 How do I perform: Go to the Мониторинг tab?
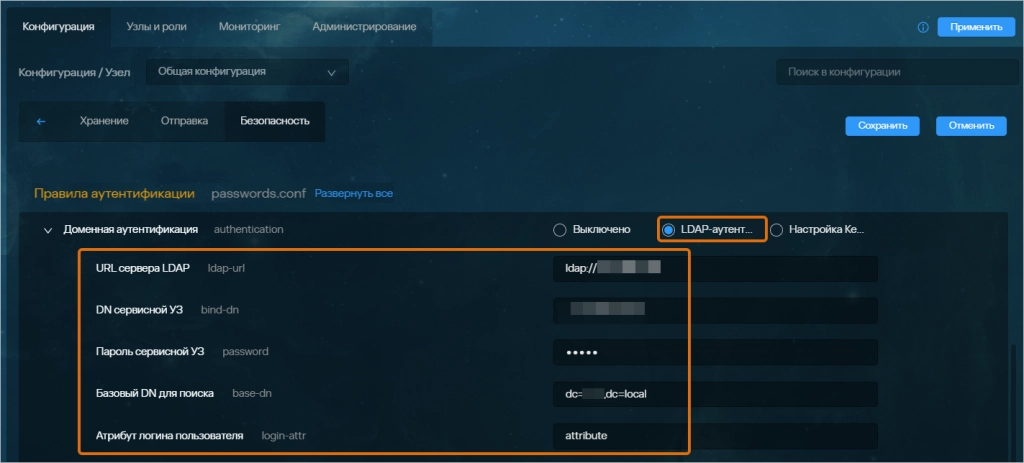(248, 27)
